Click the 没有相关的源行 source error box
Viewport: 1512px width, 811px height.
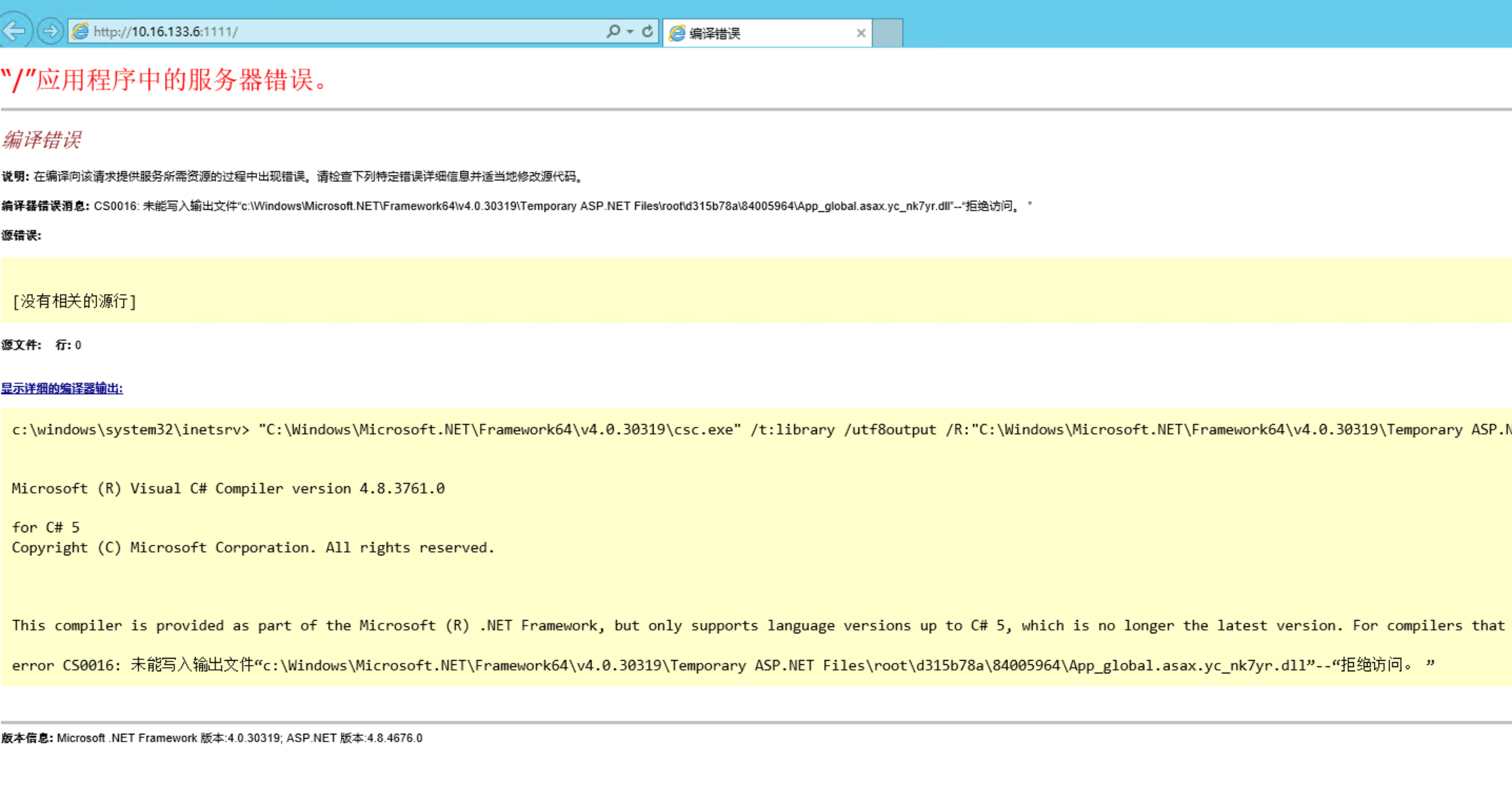[x=74, y=301]
